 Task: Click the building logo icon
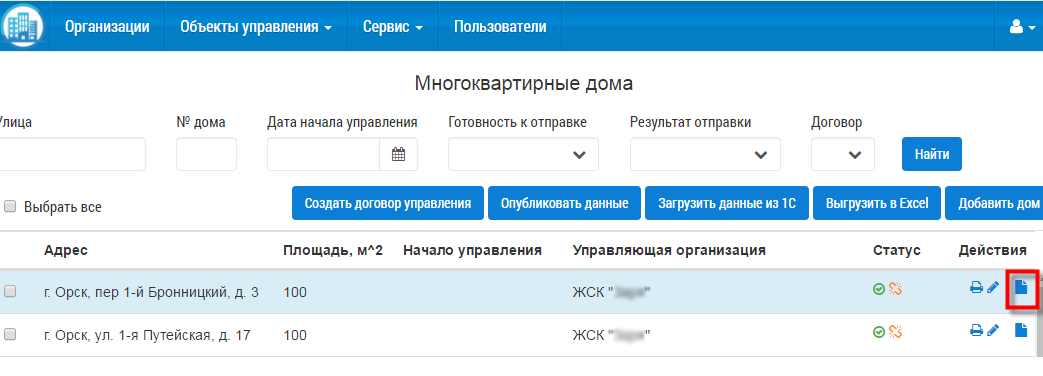coord(22,25)
